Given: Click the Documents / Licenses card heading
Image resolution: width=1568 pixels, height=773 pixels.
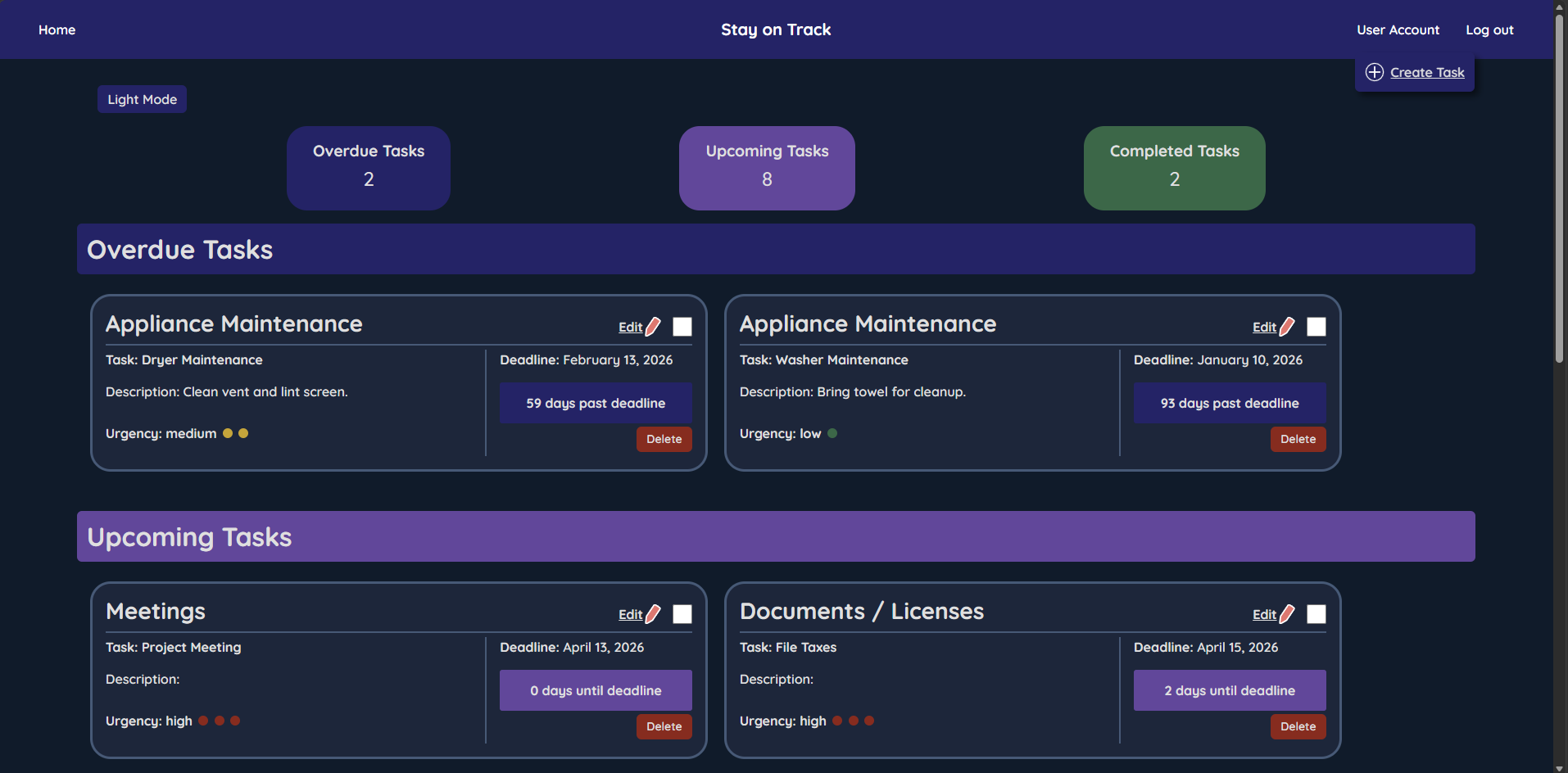Looking at the screenshot, I should pyautogui.click(x=862, y=611).
